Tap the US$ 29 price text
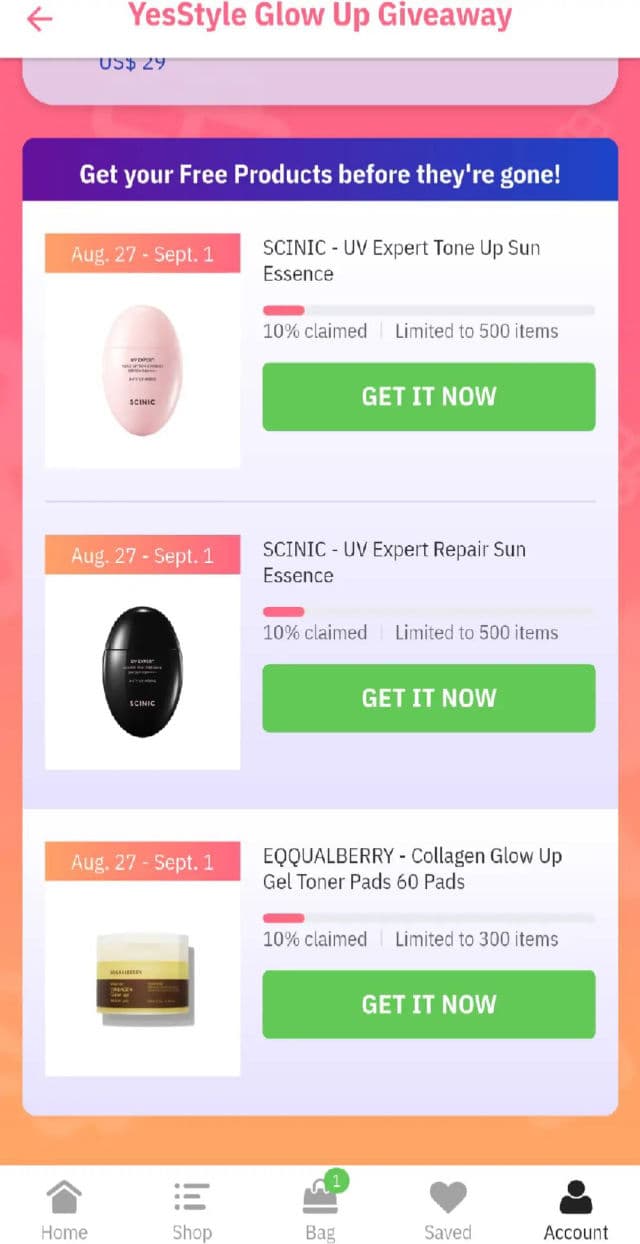The height and width of the screenshot is (1244, 640). click(132, 63)
